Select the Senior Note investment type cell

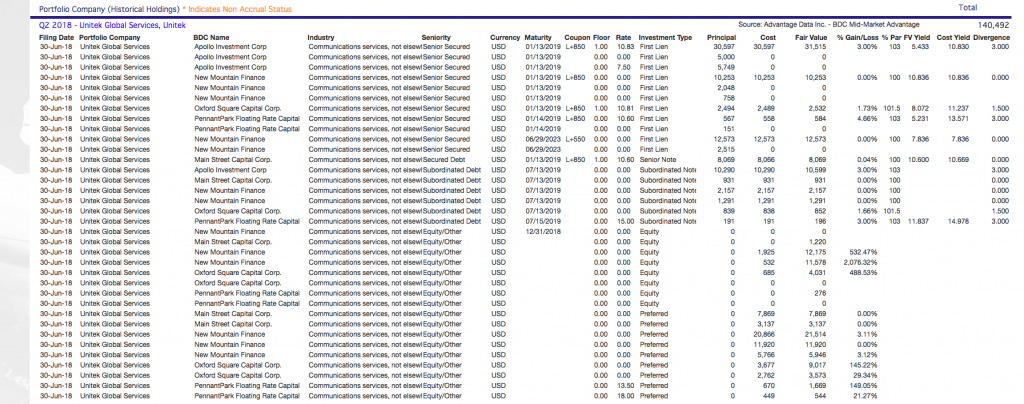[656, 159]
